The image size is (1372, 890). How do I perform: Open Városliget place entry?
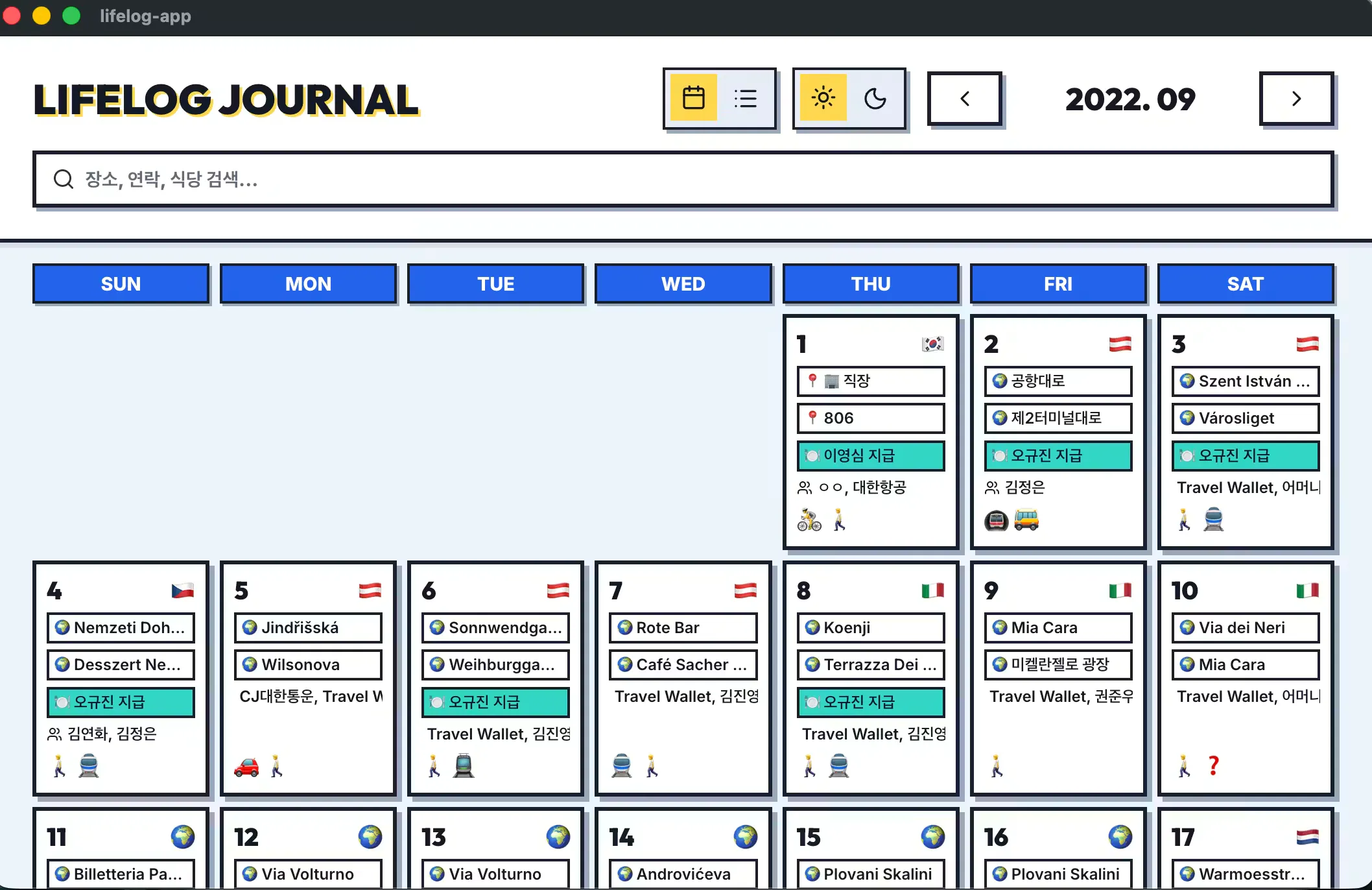(x=1246, y=418)
